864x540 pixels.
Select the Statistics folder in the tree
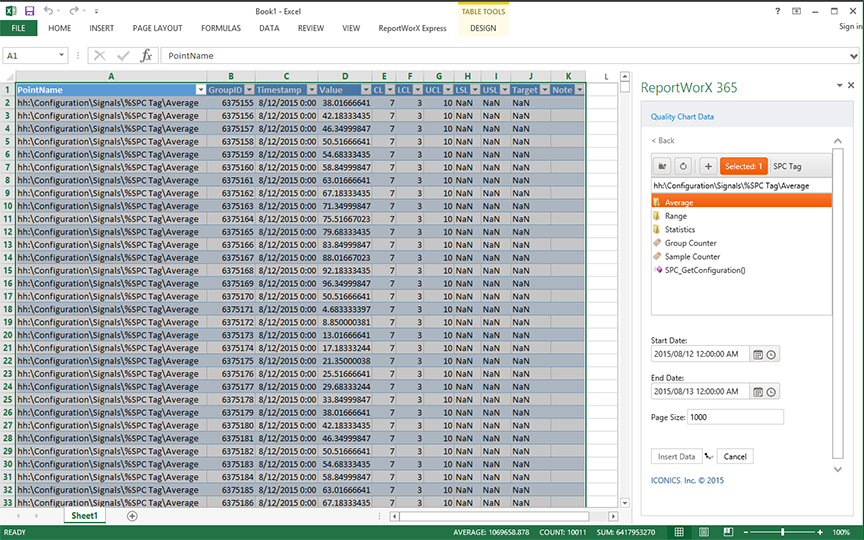tap(680, 230)
